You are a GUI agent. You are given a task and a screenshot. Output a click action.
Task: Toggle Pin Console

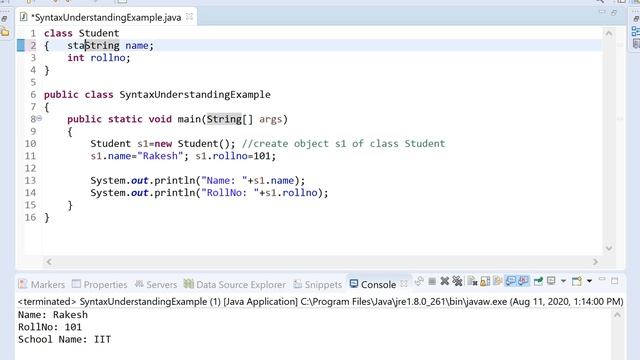538,281
